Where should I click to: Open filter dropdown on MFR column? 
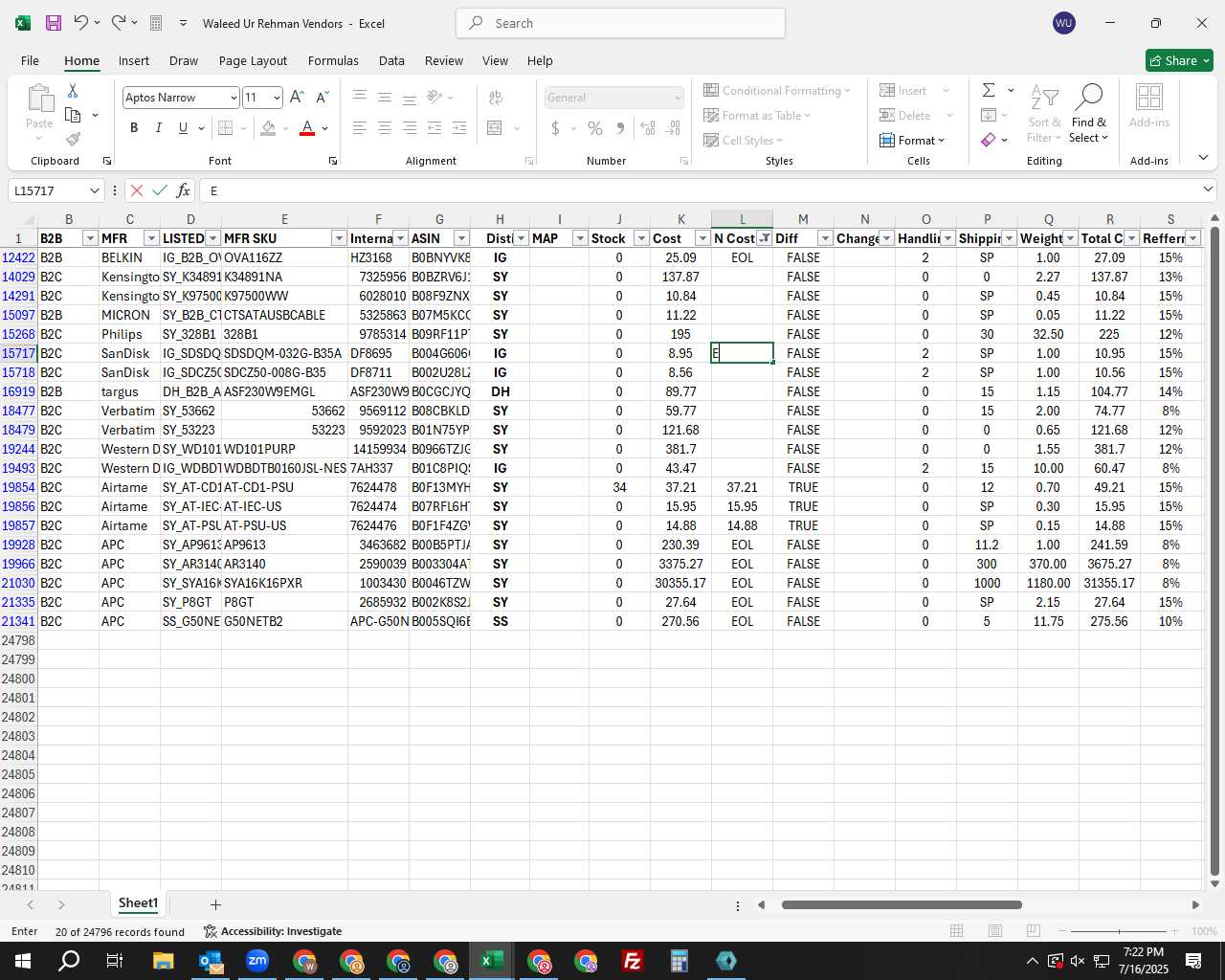(x=151, y=238)
